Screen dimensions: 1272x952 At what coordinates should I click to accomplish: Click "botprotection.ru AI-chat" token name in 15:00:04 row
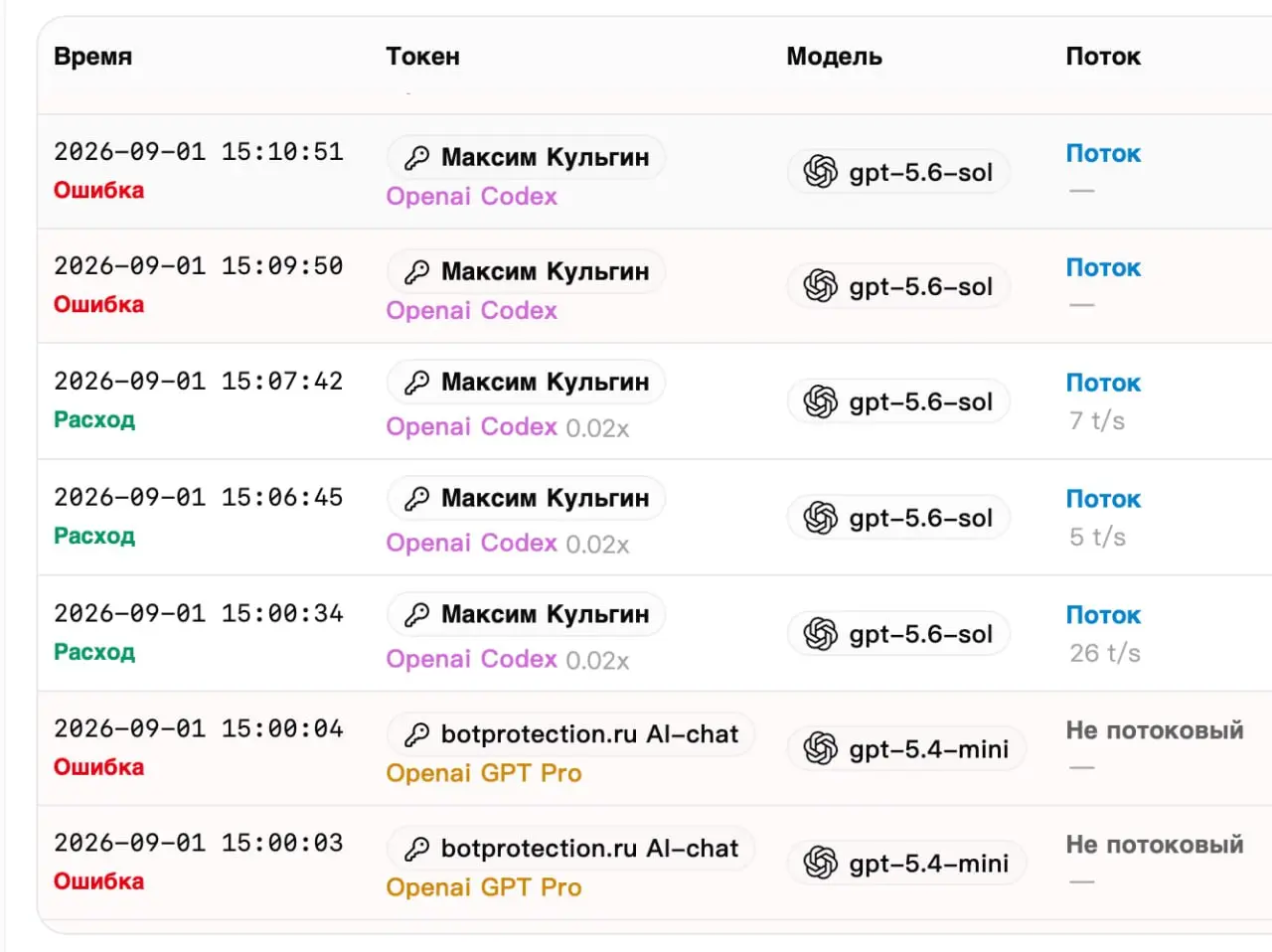(590, 735)
